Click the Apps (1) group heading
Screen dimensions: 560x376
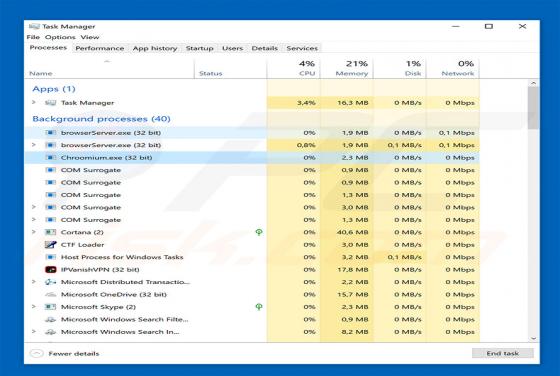point(54,89)
